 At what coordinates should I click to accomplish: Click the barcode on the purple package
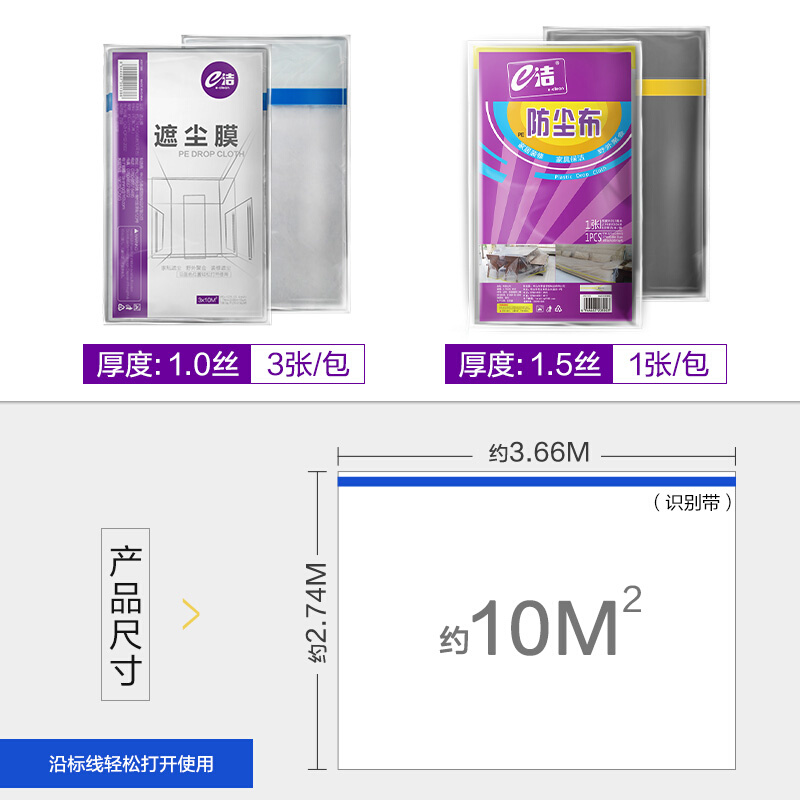pyautogui.click(x=595, y=303)
